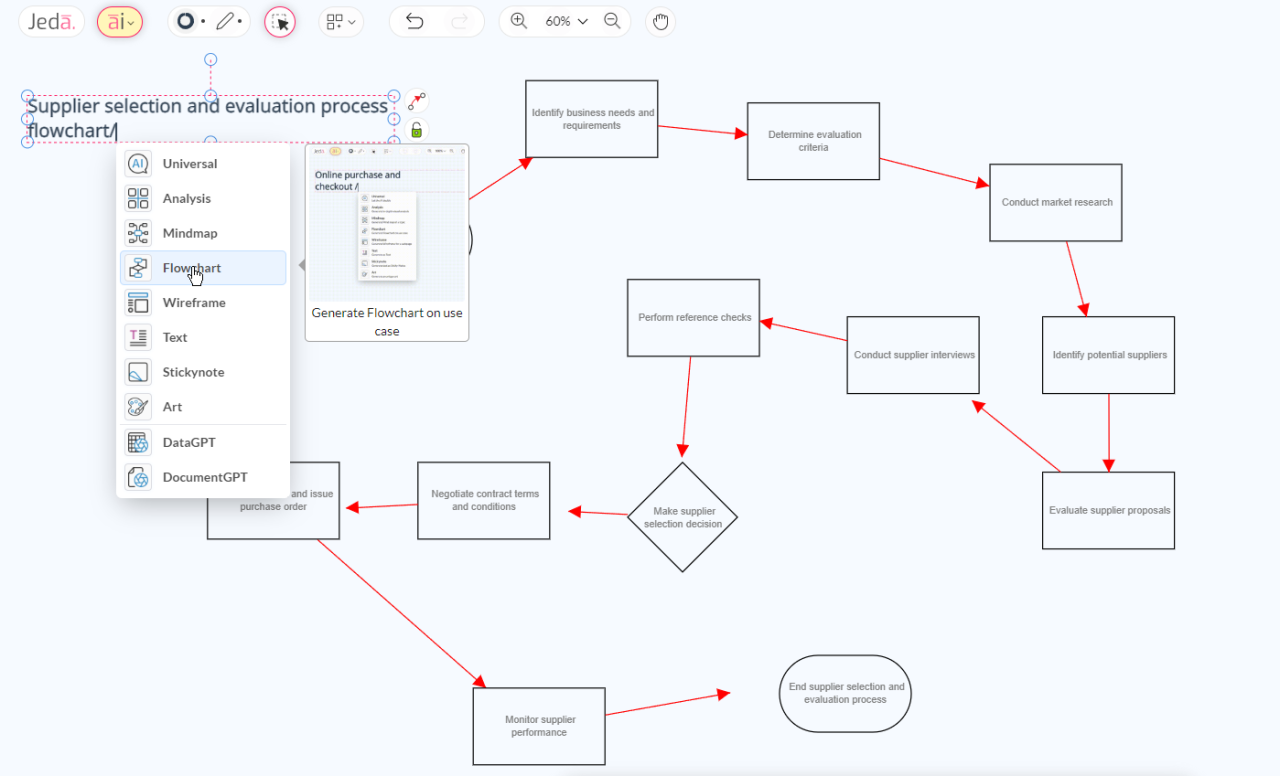The width and height of the screenshot is (1280, 776).
Task: Expand the ai button dropdown chevron
Action: point(132,21)
